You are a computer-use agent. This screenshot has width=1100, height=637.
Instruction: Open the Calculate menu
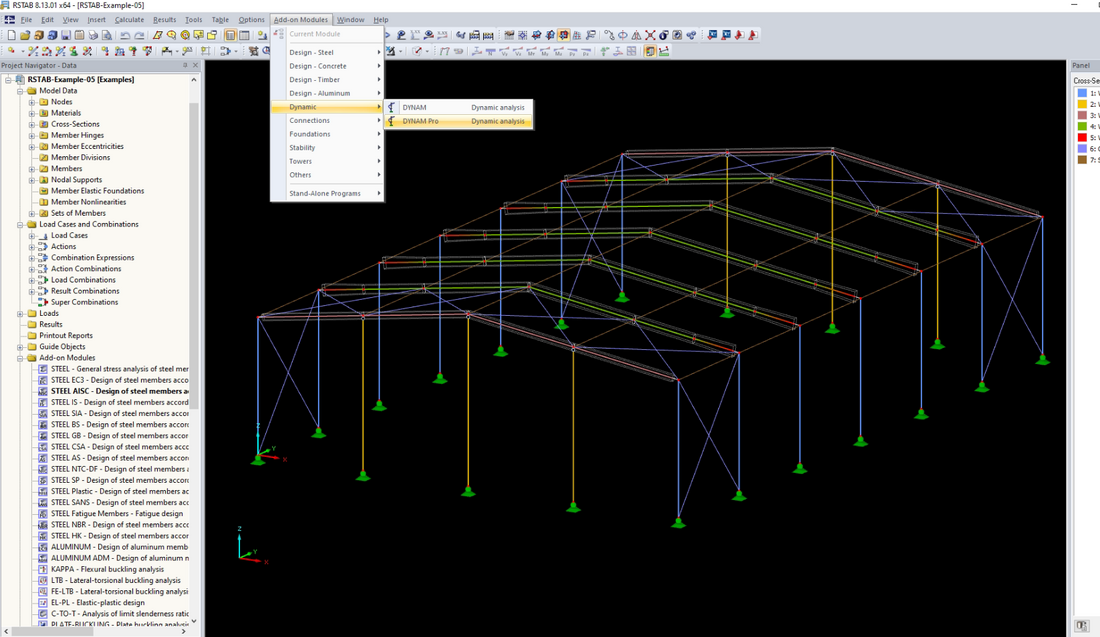tap(129, 20)
